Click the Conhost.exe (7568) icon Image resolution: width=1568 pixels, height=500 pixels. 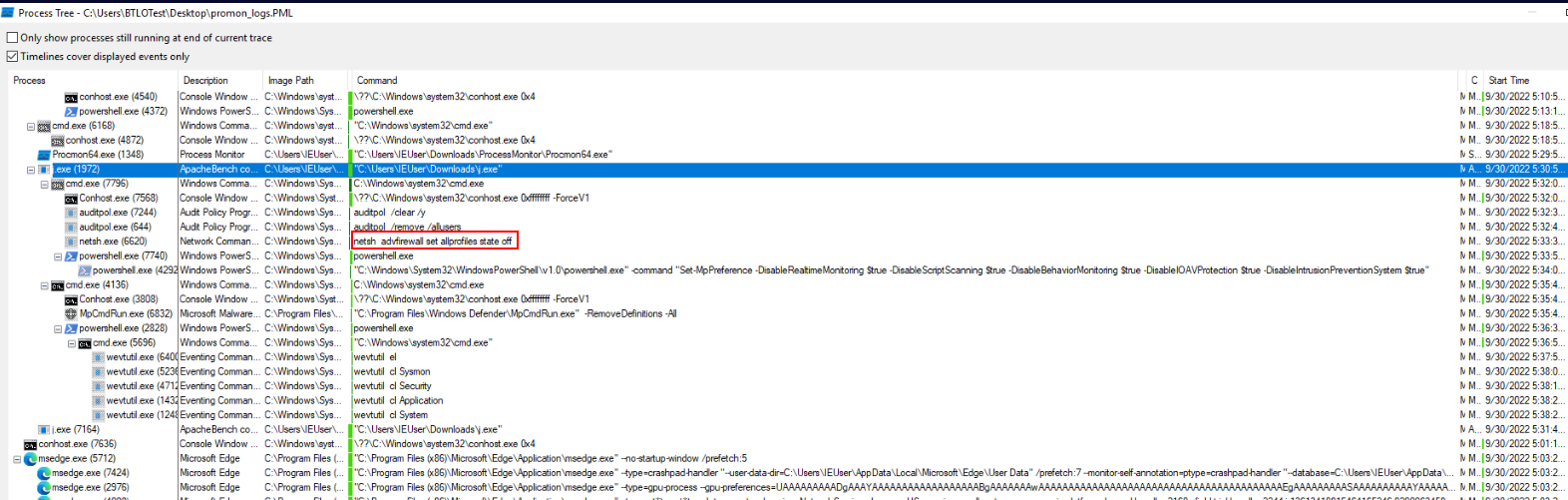(71, 199)
